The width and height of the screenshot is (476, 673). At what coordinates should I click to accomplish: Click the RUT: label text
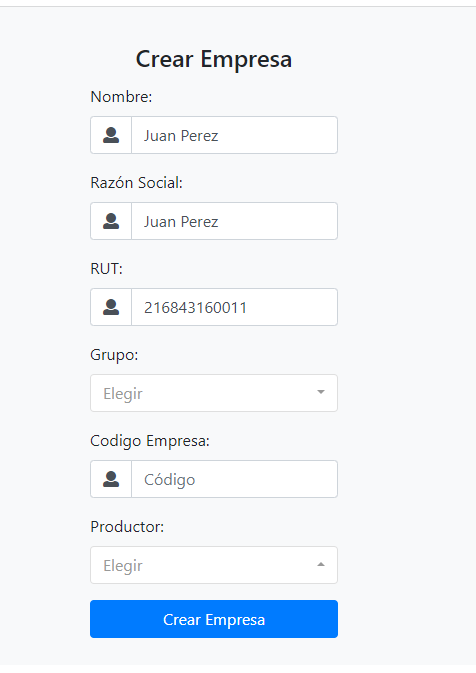point(106,269)
